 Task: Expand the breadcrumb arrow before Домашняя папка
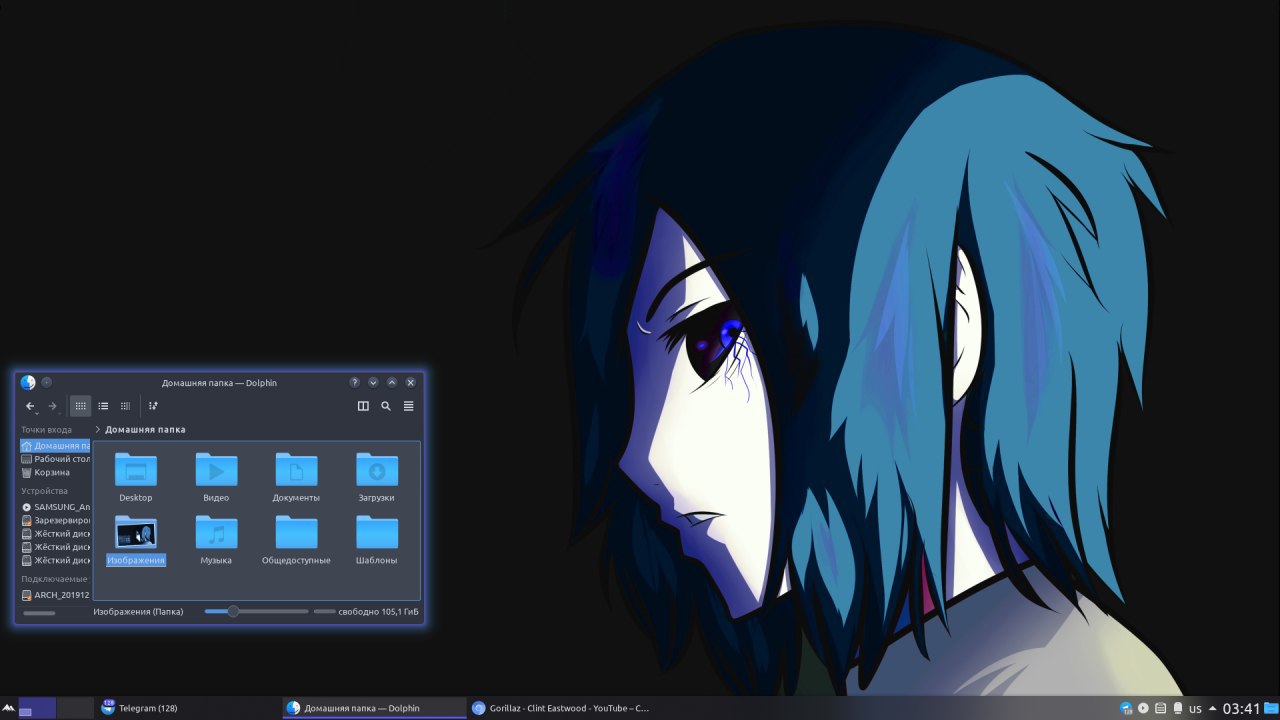[97, 429]
